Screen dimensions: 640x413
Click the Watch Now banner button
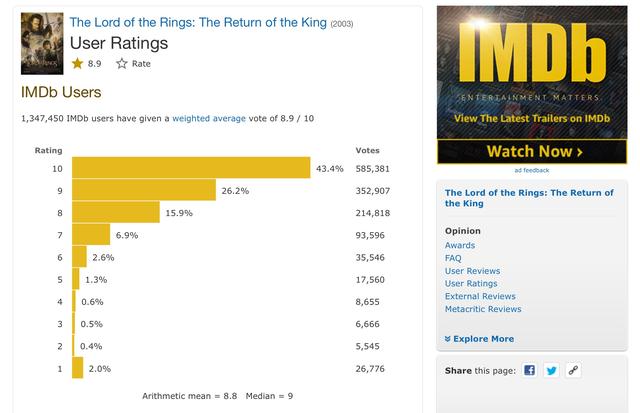point(532,151)
